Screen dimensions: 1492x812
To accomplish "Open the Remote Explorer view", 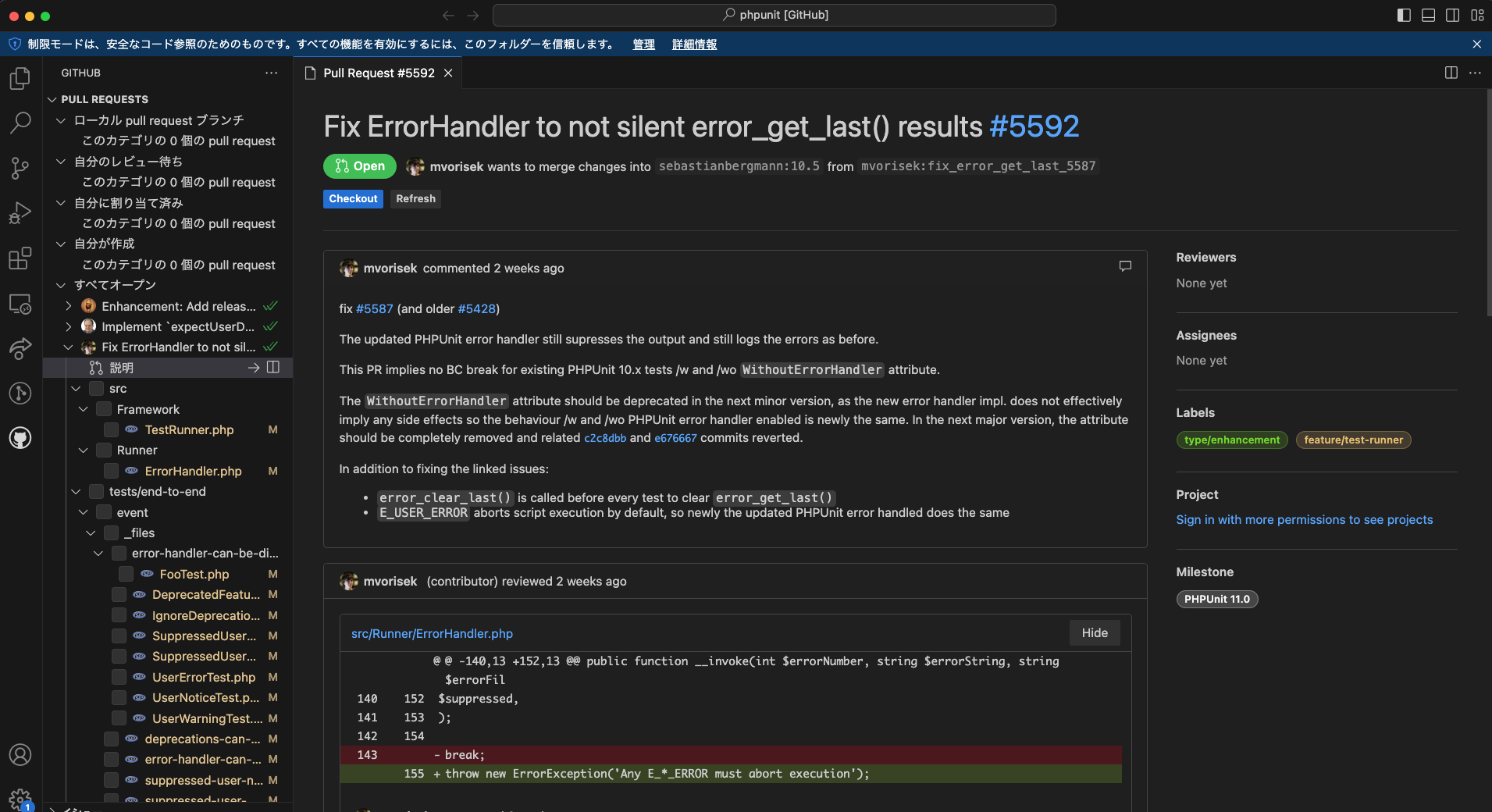I will (x=20, y=304).
